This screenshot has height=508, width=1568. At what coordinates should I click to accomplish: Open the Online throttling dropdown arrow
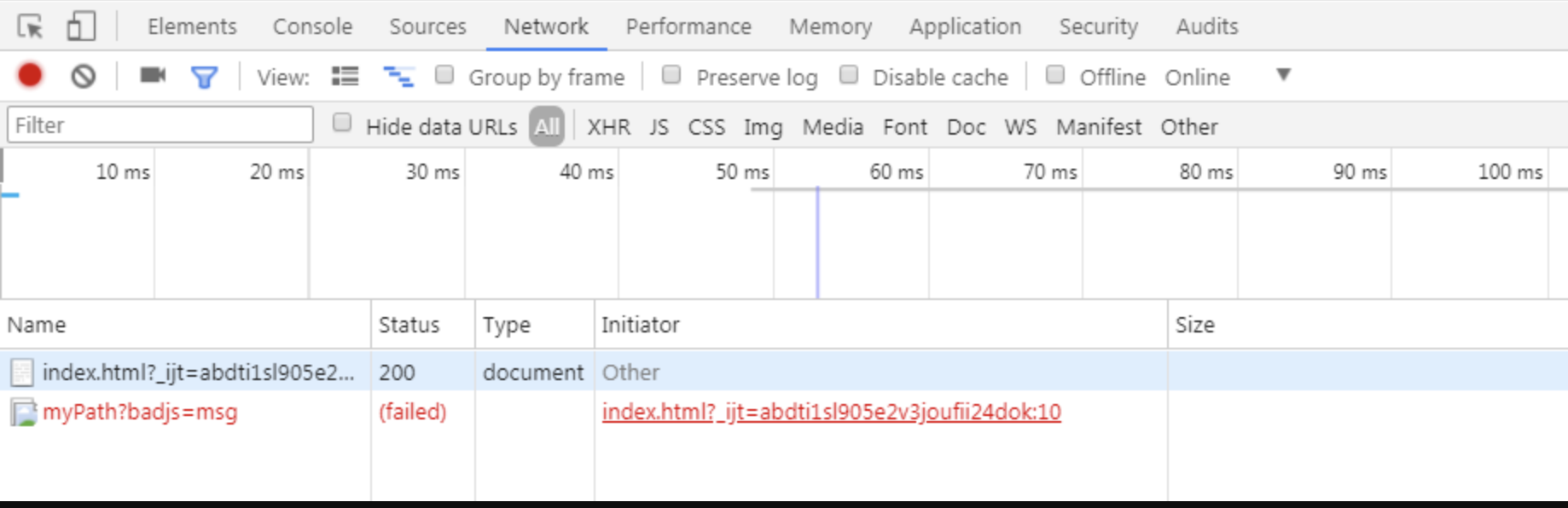coord(1283,75)
